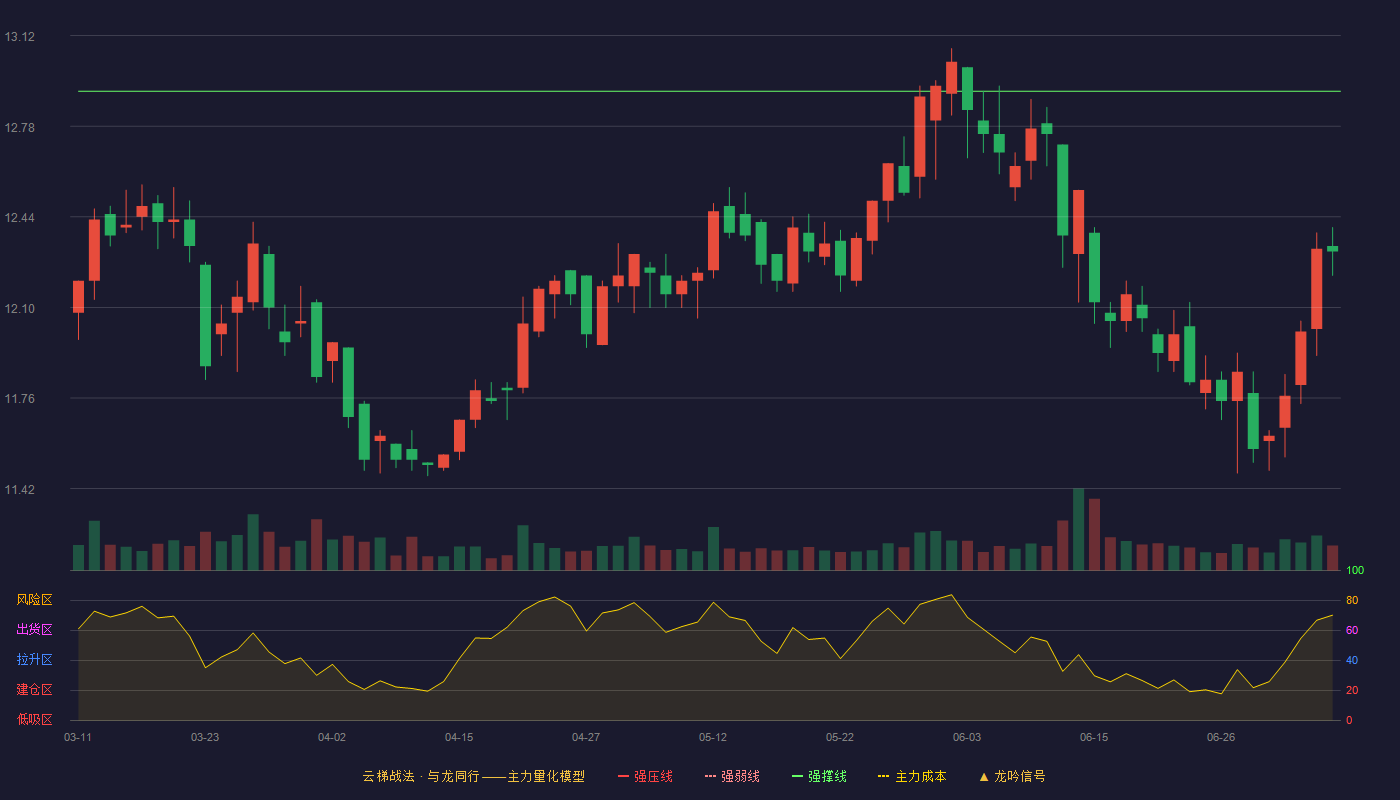
Task: Select the 低吸区 zone label
Action: tap(34, 719)
